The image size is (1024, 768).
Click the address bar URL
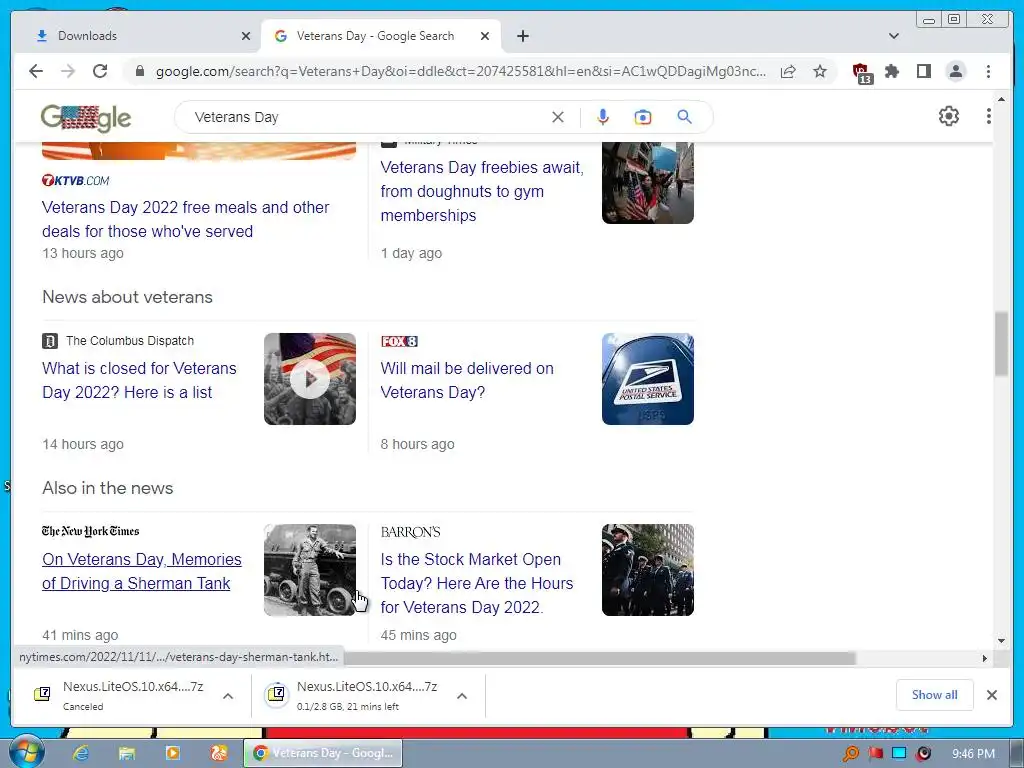click(460, 71)
